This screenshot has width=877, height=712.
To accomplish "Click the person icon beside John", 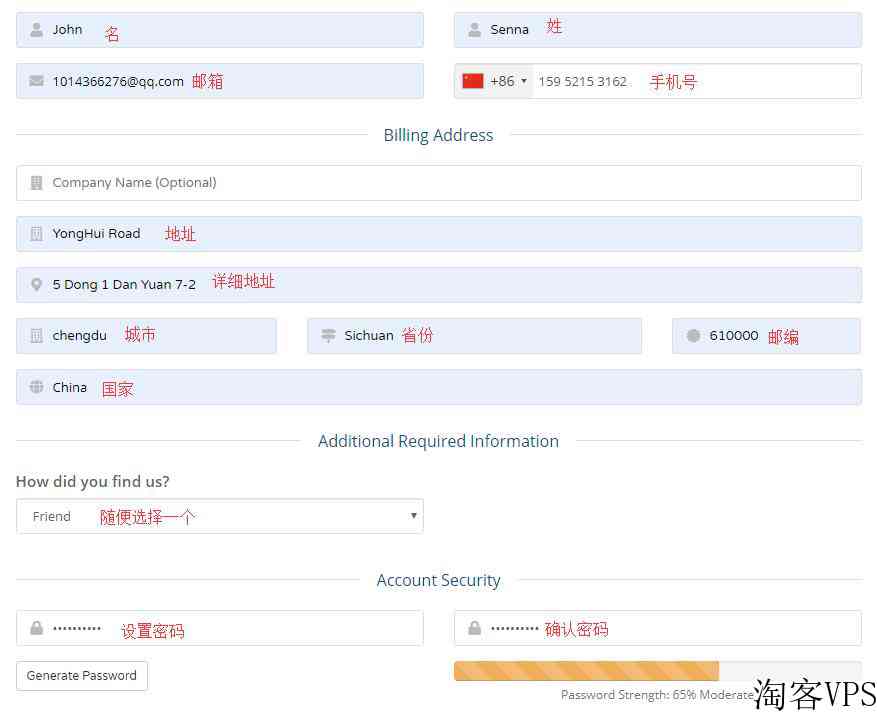I will pyautogui.click(x=36, y=30).
